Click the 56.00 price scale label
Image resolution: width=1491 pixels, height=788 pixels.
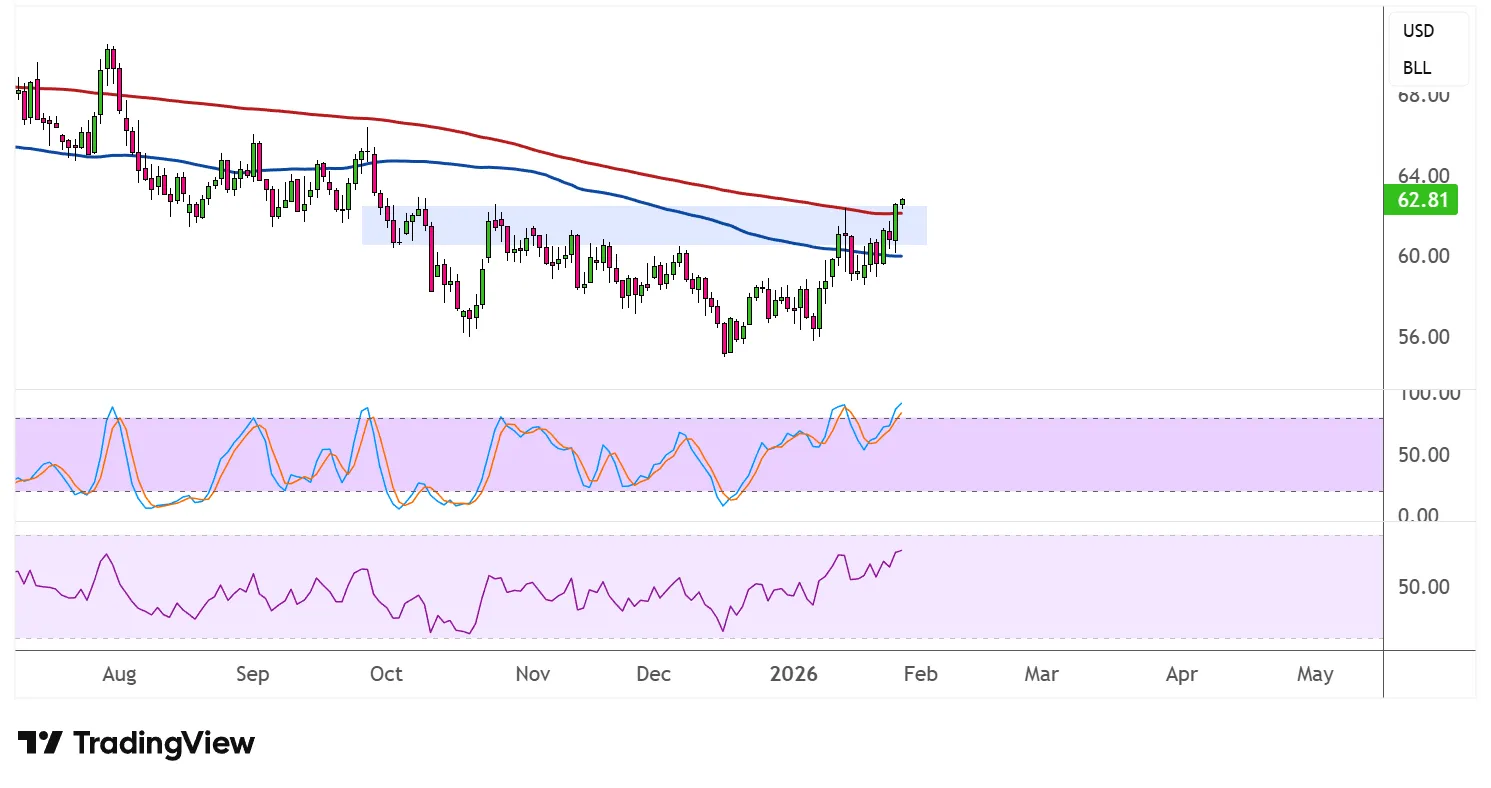1423,337
